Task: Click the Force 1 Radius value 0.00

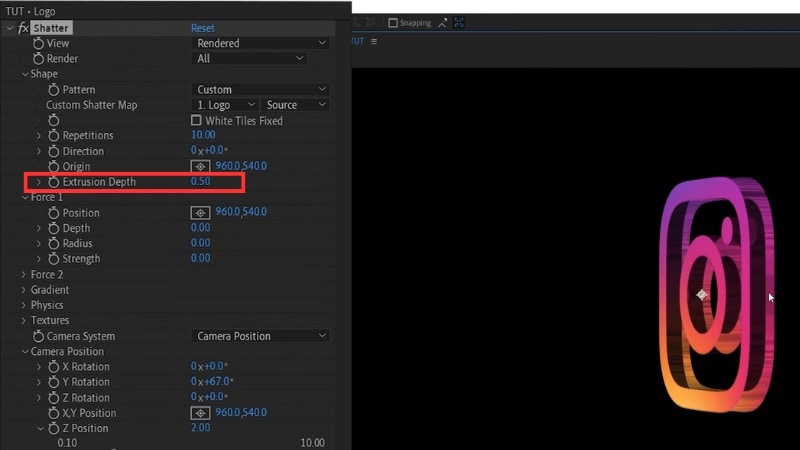Action: tap(201, 243)
